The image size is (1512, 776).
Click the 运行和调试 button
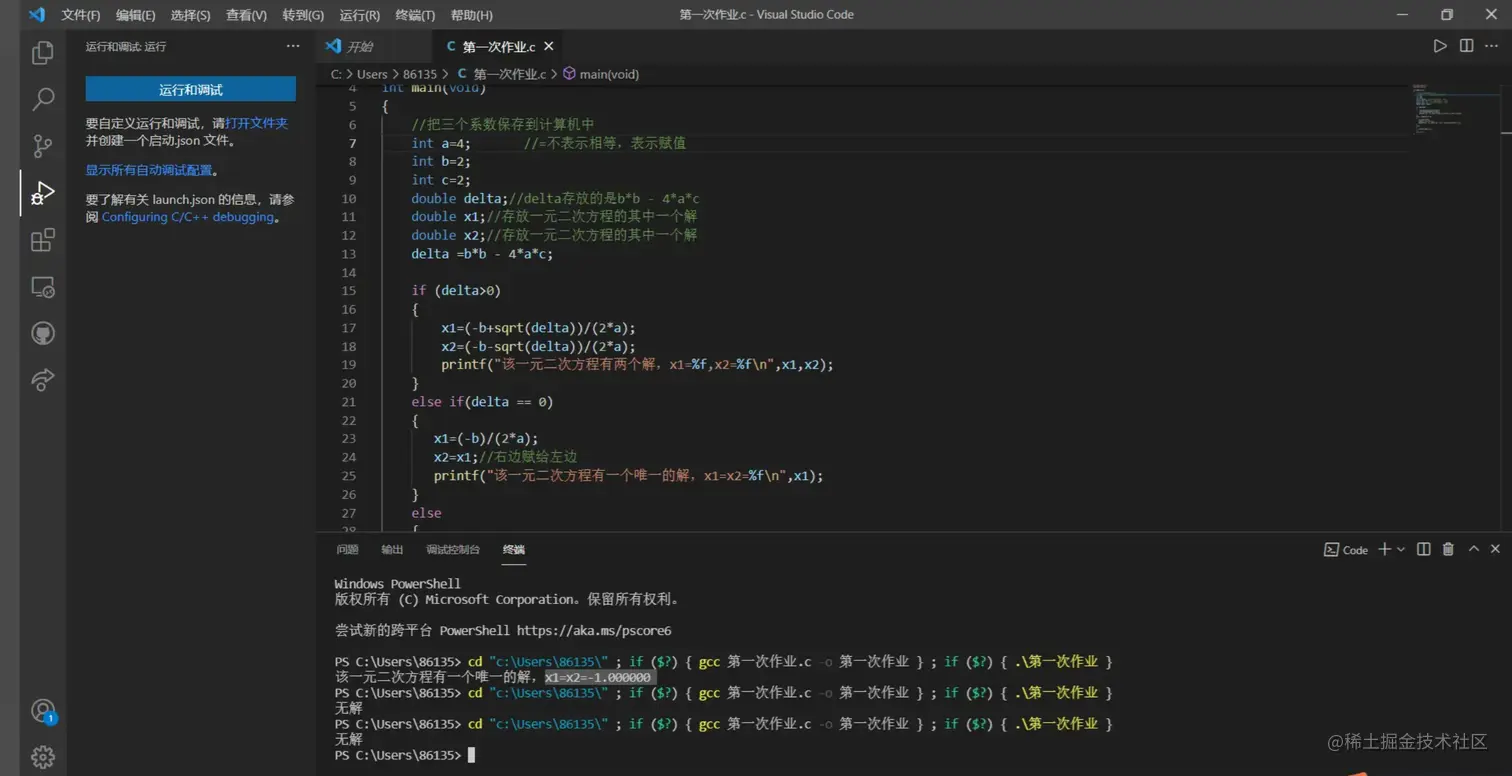pos(190,89)
